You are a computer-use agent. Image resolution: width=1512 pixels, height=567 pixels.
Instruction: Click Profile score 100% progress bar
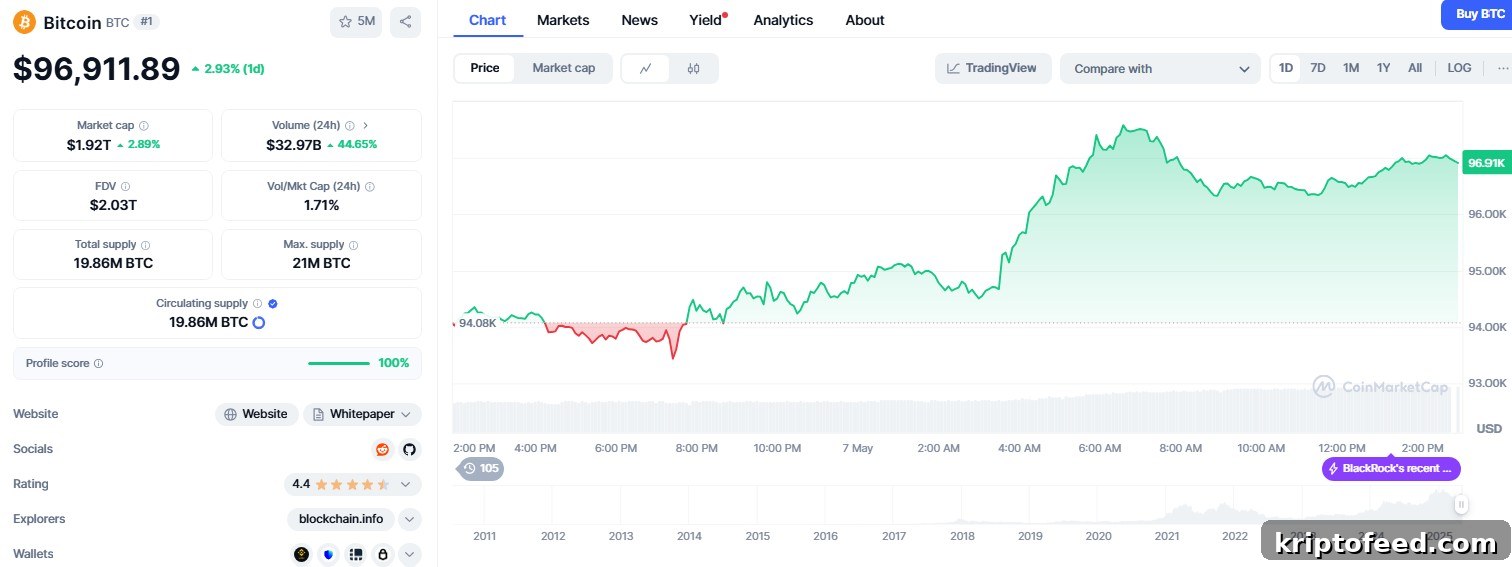coord(339,364)
